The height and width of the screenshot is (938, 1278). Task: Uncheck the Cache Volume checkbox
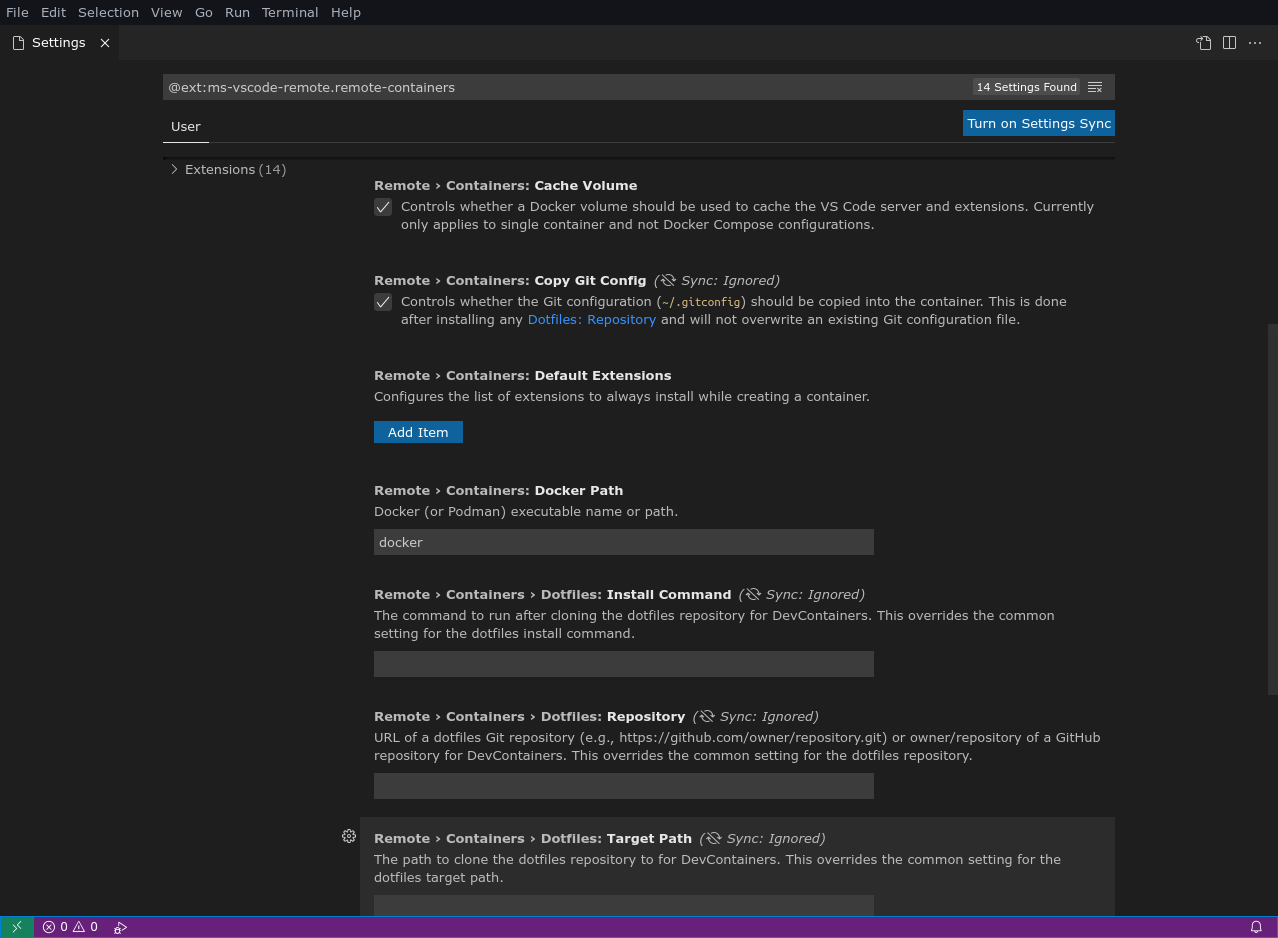[383, 207]
